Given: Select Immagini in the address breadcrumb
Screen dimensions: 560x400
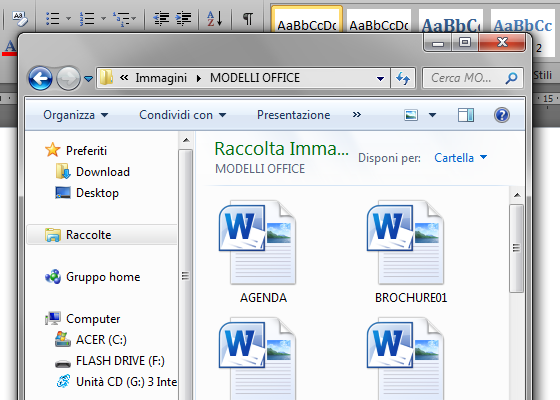Looking at the screenshot, I should (x=161, y=78).
